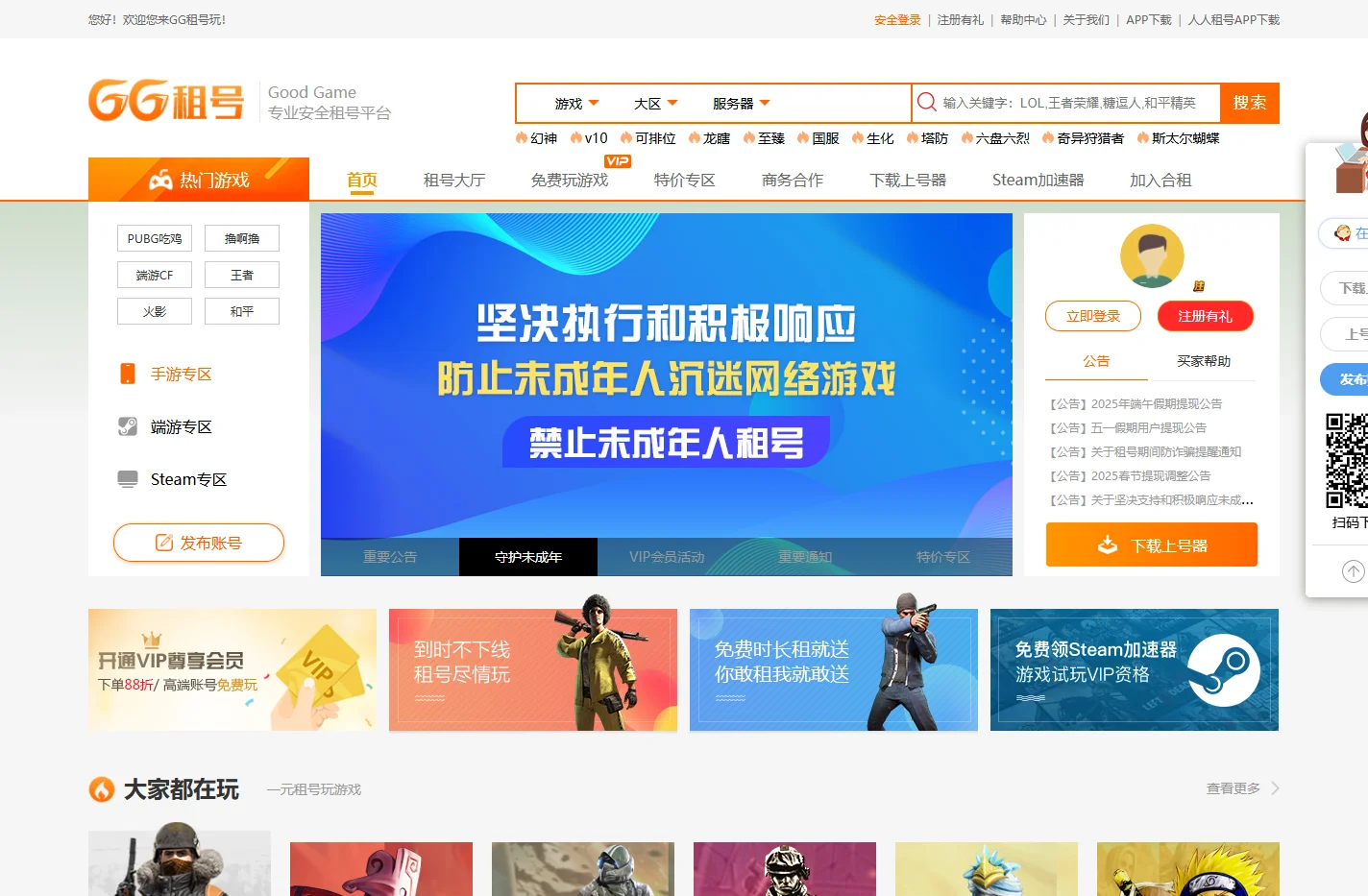
Task: Click the user avatar icon
Action: click(1152, 256)
